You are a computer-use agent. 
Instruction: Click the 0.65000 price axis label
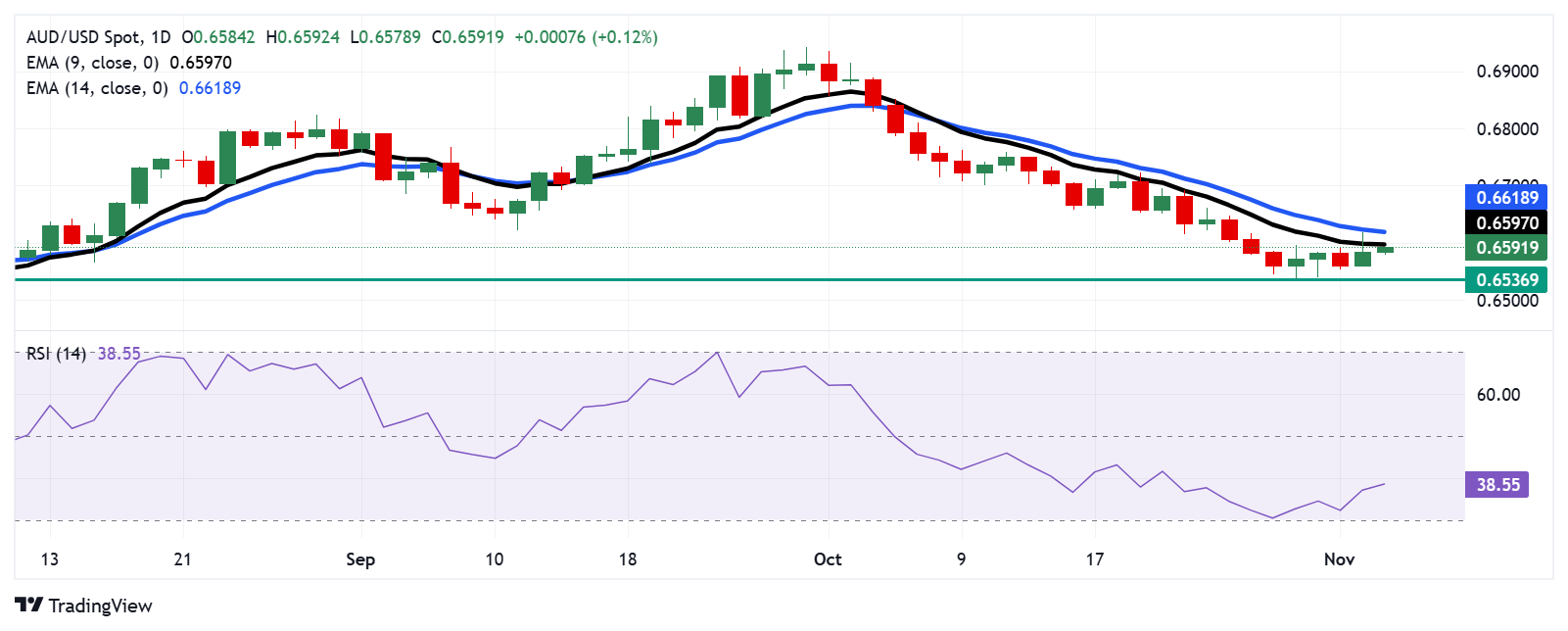point(1507,301)
